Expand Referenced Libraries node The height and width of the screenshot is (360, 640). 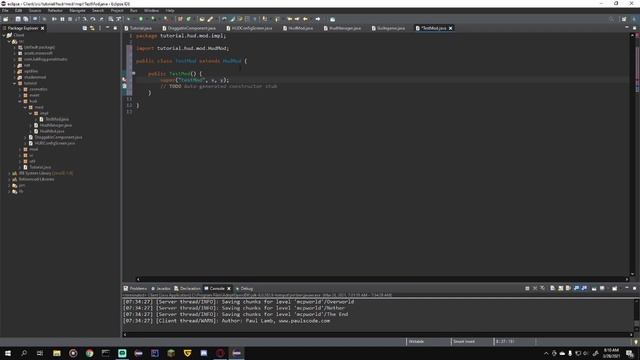[9, 179]
